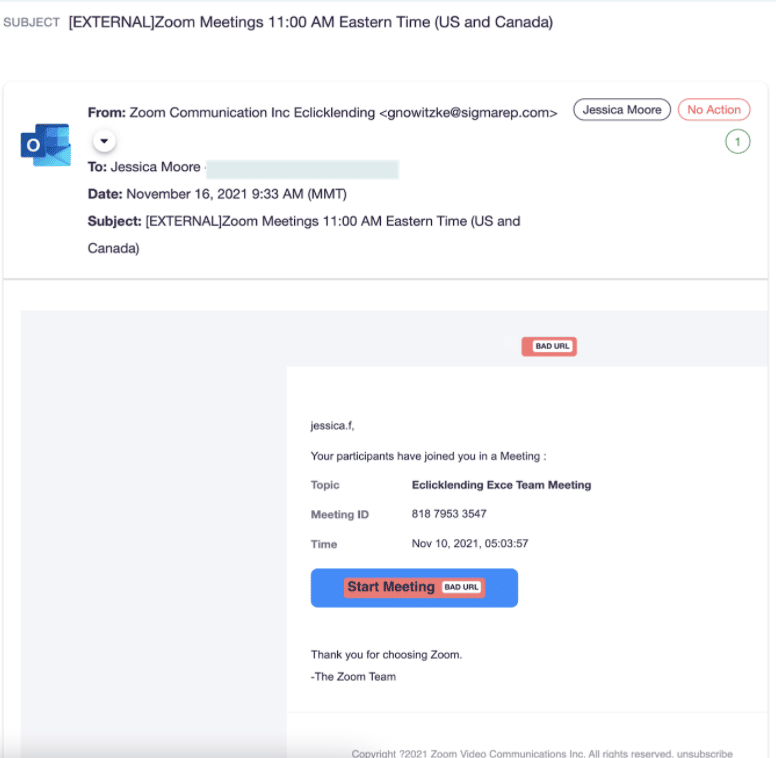Image resolution: width=776 pixels, height=758 pixels.
Task: Click the BAD URL label inside Start Meeting
Action: pyautogui.click(x=461, y=587)
